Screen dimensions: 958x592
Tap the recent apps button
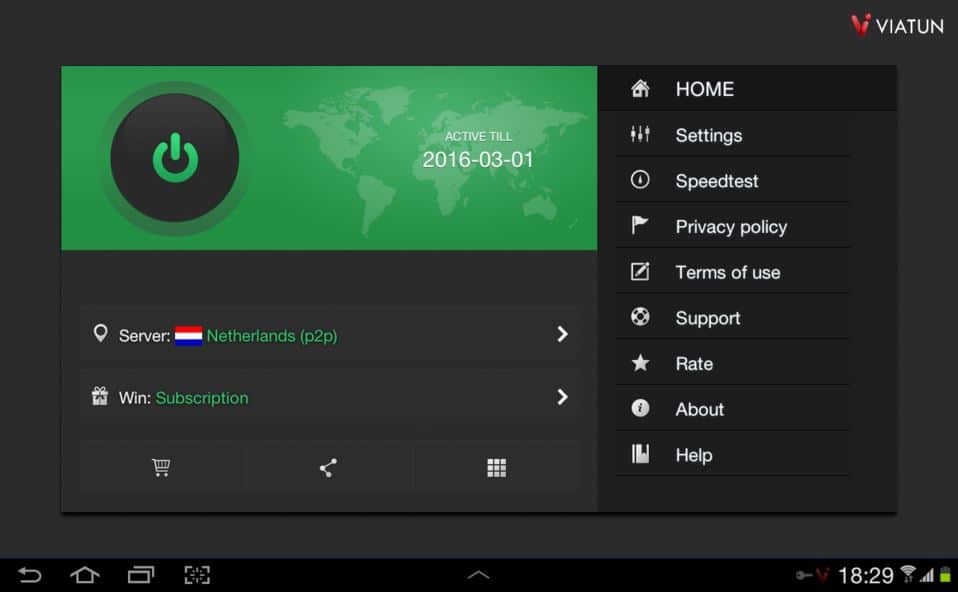point(141,575)
